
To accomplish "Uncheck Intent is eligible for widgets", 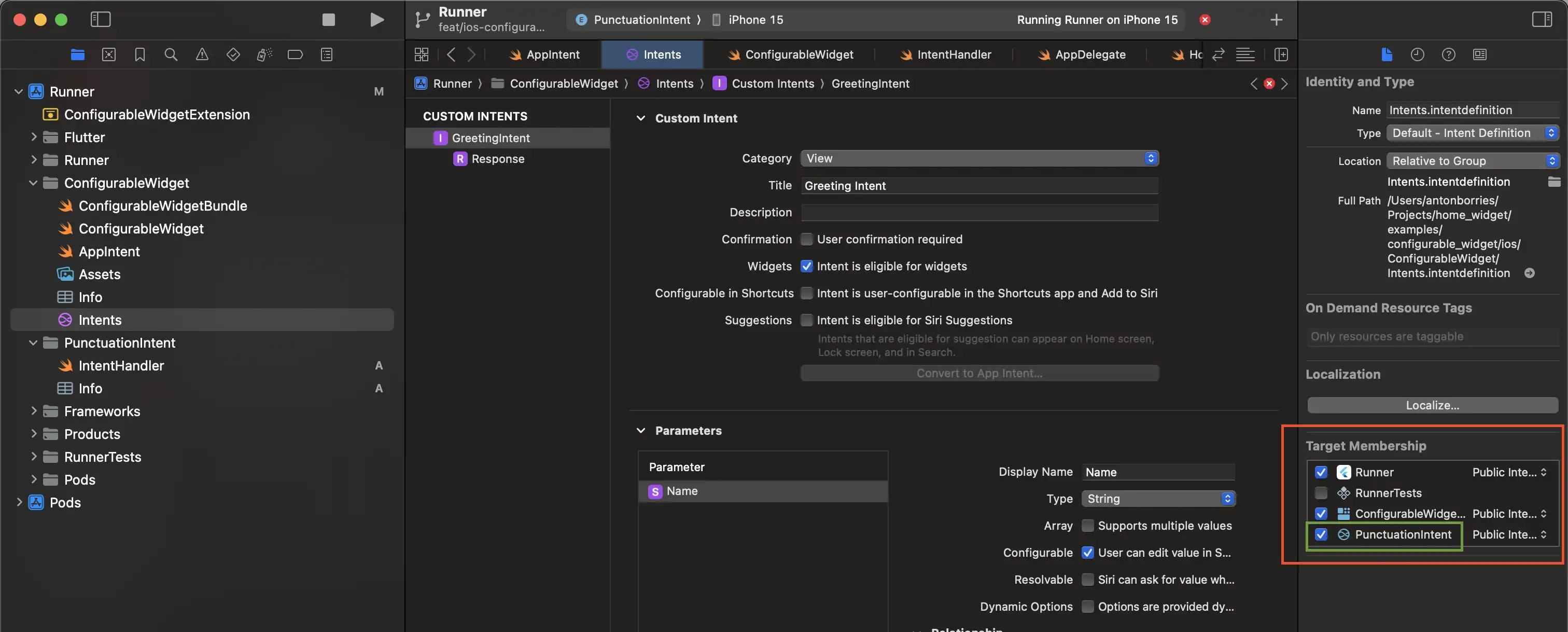I will point(806,266).
